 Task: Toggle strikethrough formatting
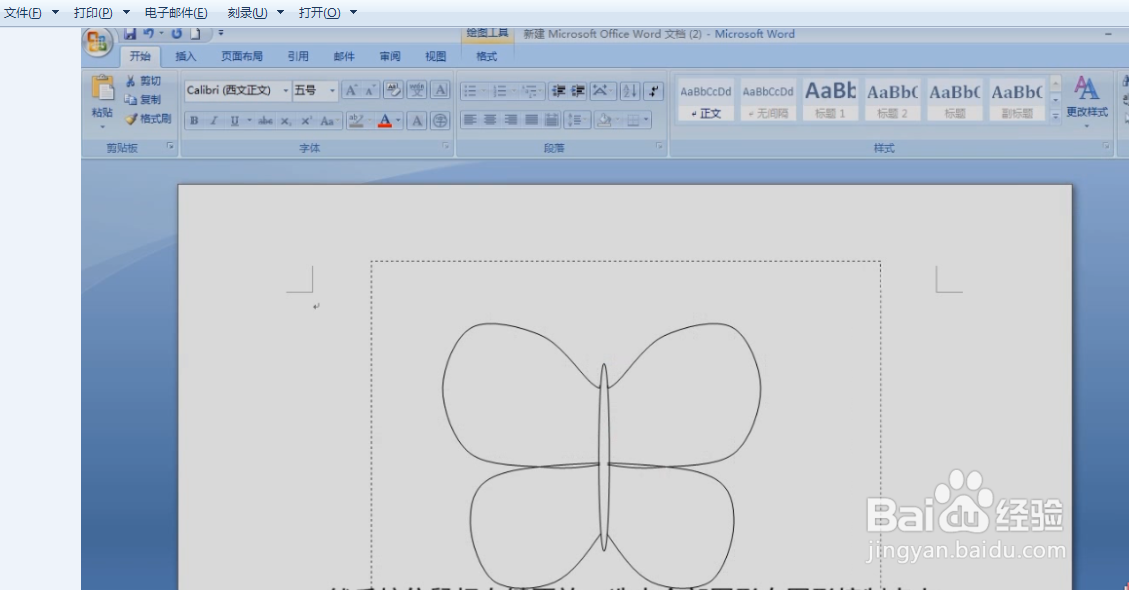[x=266, y=120]
